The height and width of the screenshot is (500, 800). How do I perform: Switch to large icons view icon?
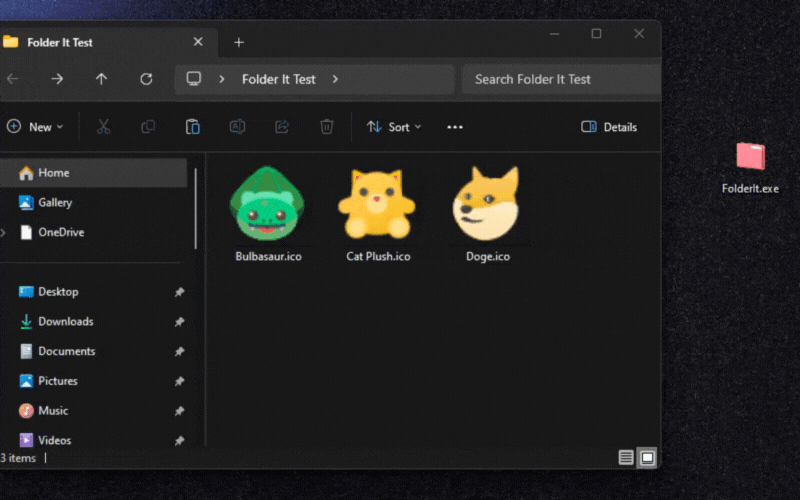[647, 457]
